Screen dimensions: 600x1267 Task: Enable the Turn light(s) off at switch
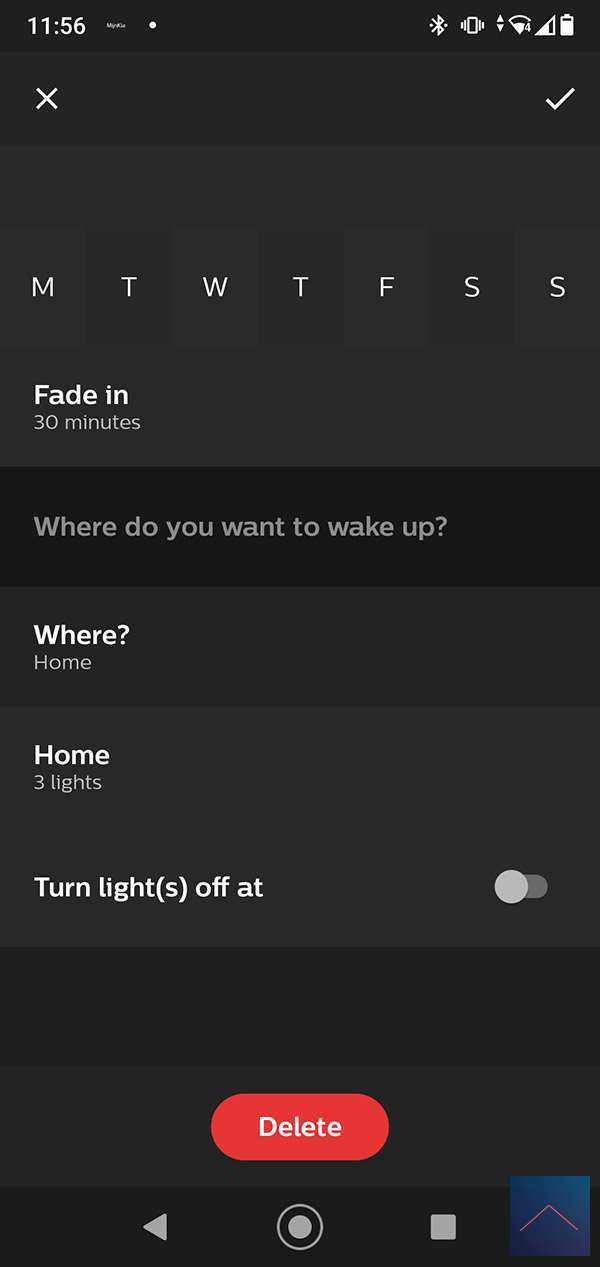click(x=521, y=887)
